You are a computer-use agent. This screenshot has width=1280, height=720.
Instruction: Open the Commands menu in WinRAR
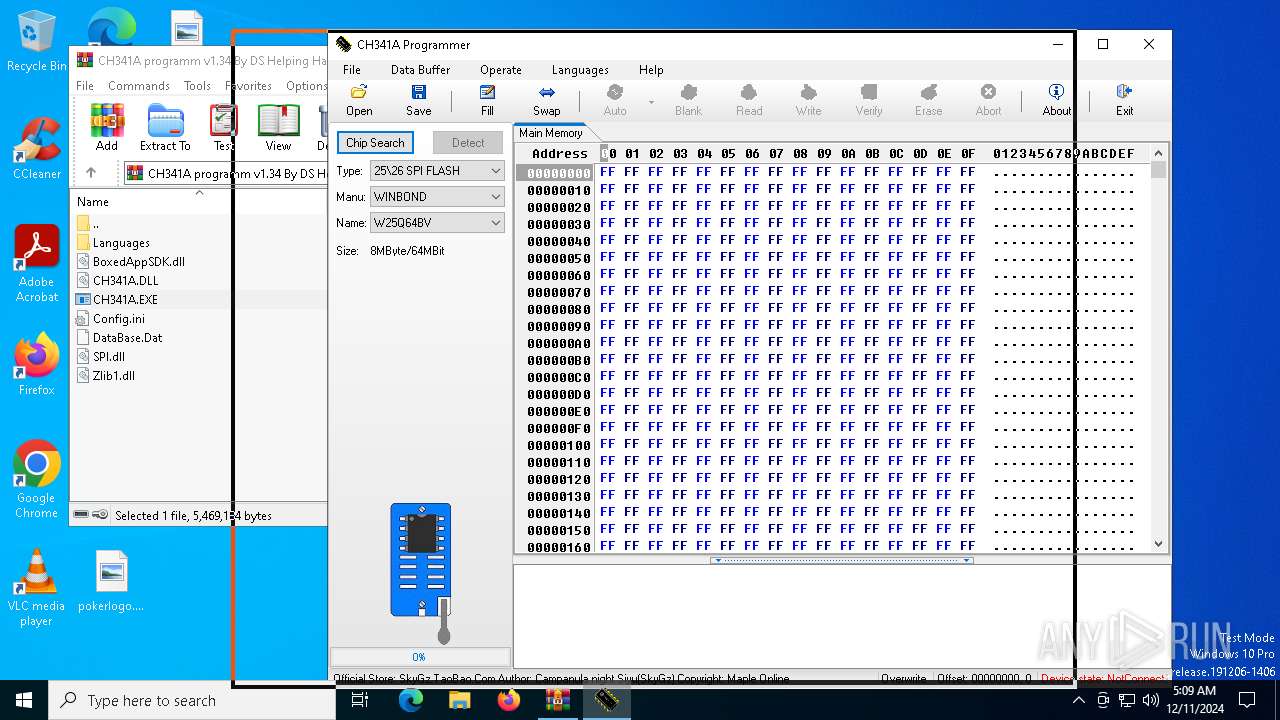tap(139, 86)
